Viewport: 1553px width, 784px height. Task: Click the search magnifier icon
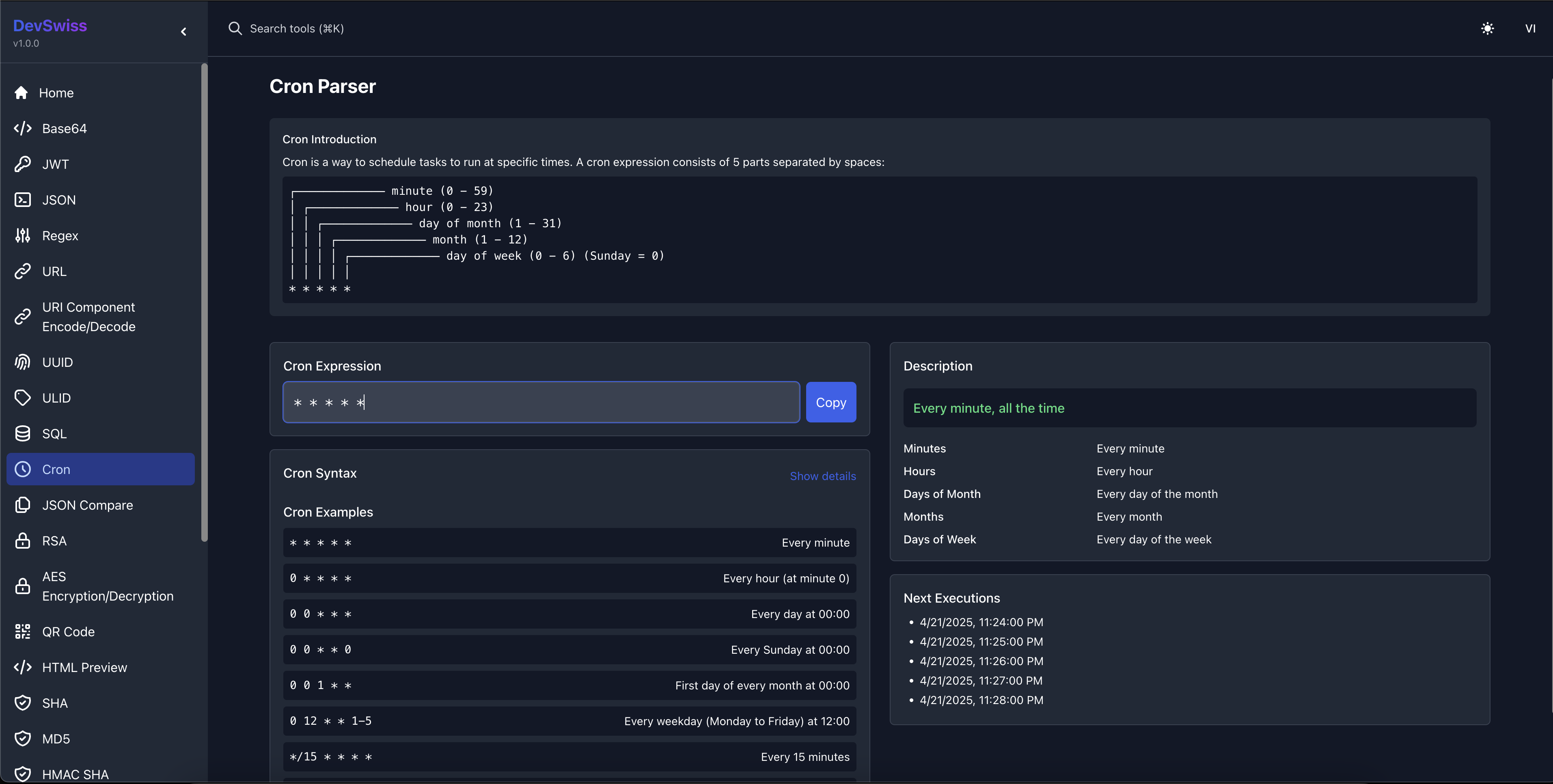tap(235, 28)
